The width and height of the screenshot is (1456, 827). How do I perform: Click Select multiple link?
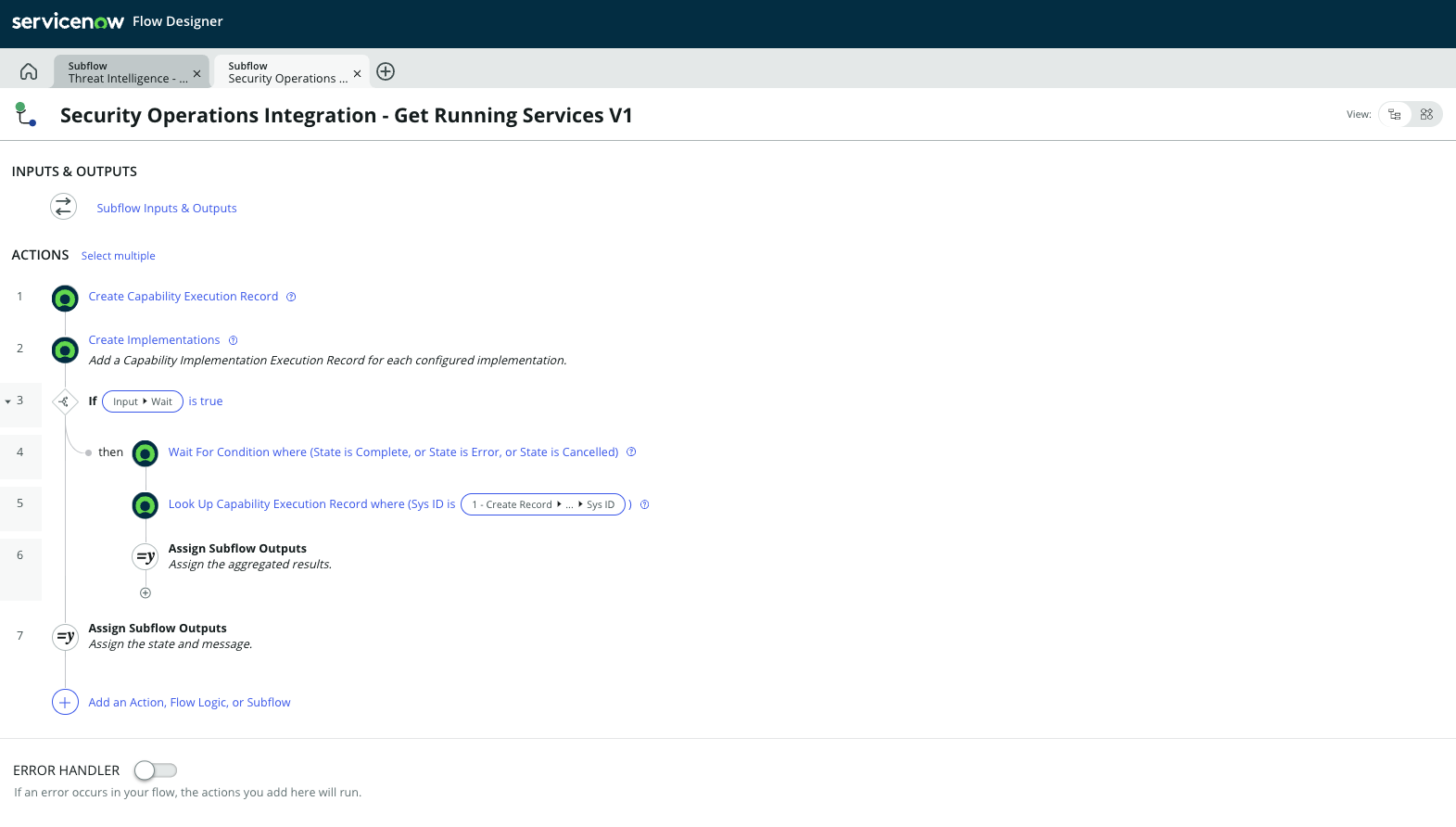pyautogui.click(x=119, y=256)
